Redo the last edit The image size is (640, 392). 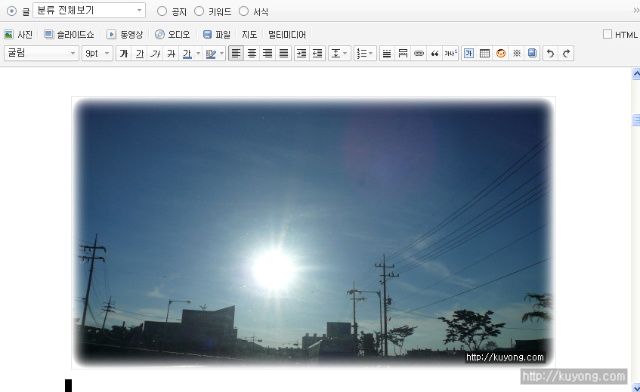tap(566, 53)
